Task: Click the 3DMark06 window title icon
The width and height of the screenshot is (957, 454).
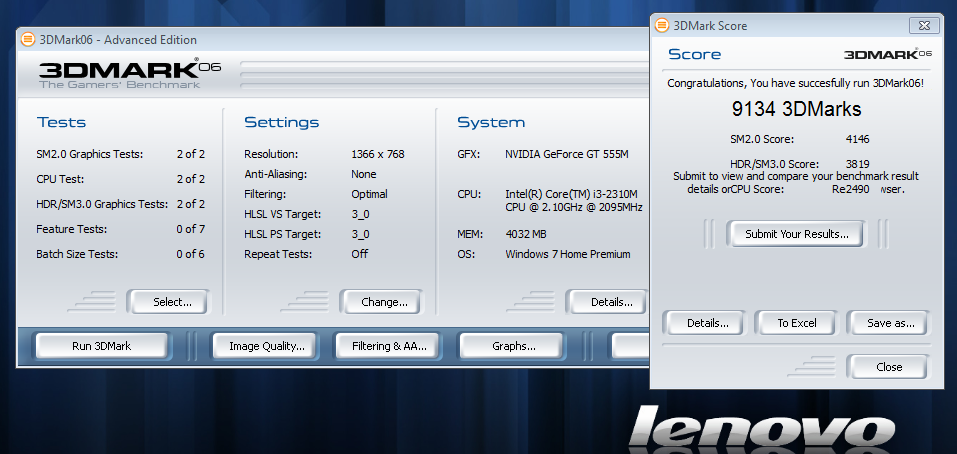Action: pyautogui.click(x=27, y=40)
